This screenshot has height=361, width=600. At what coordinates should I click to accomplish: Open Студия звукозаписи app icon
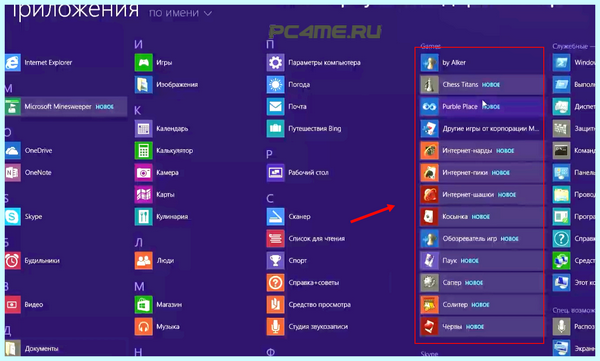(x=276, y=327)
